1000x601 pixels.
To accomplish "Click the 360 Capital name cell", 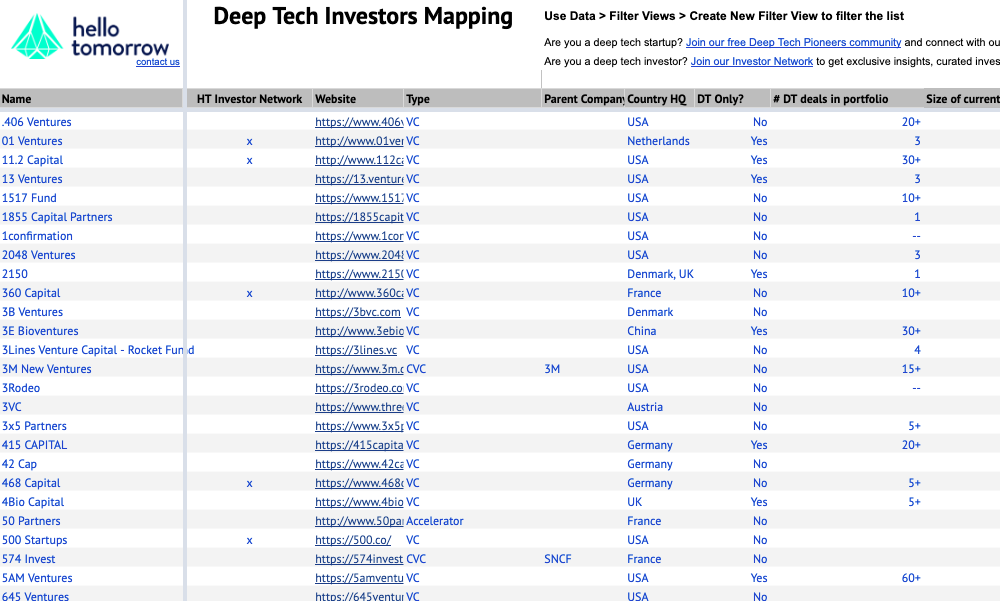I will (31, 293).
